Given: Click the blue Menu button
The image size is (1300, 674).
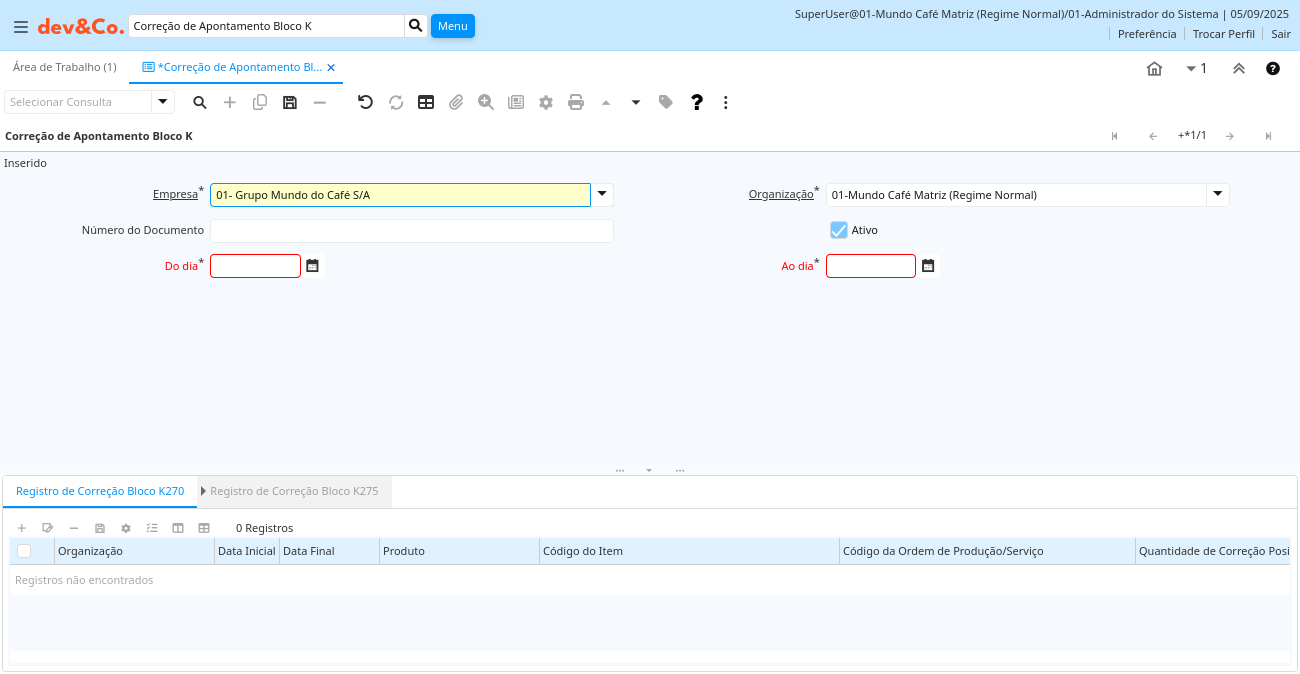Looking at the screenshot, I should click(x=452, y=26).
